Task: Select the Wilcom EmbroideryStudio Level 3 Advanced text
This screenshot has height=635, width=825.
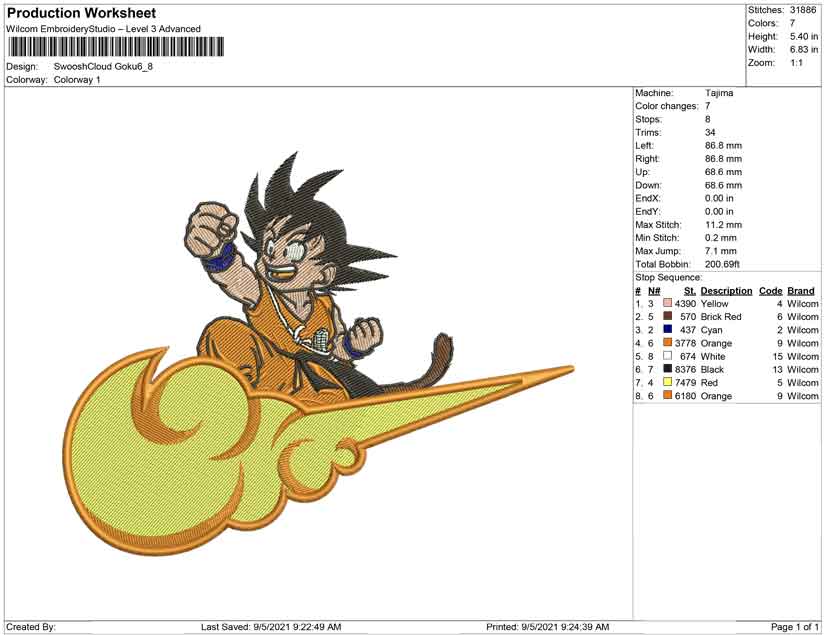Action: [103, 29]
